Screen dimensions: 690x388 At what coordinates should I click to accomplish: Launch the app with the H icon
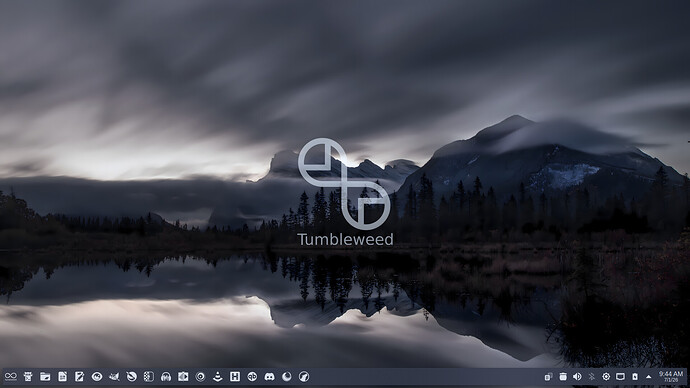pos(235,377)
